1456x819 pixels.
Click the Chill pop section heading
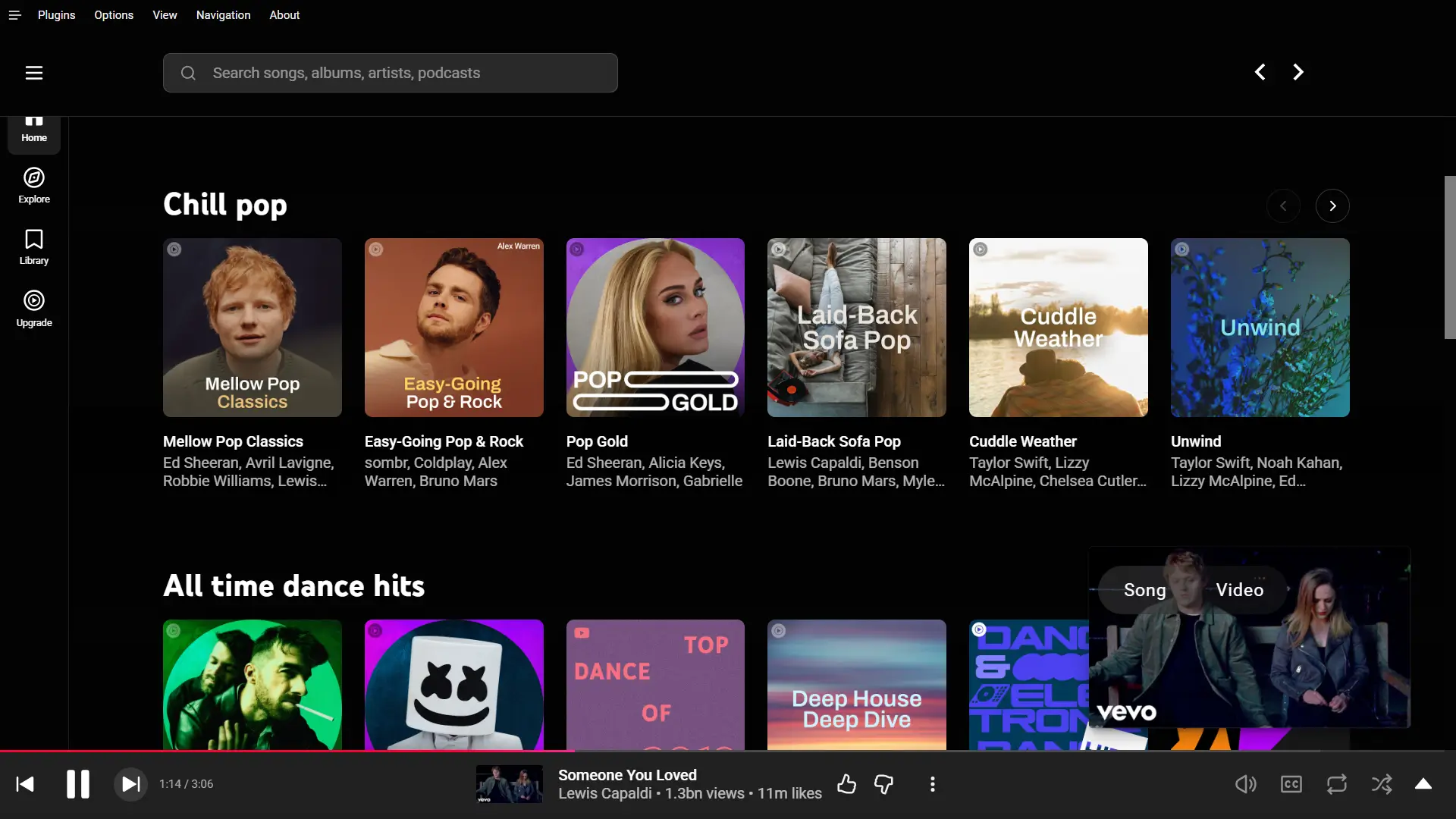pyautogui.click(x=225, y=205)
